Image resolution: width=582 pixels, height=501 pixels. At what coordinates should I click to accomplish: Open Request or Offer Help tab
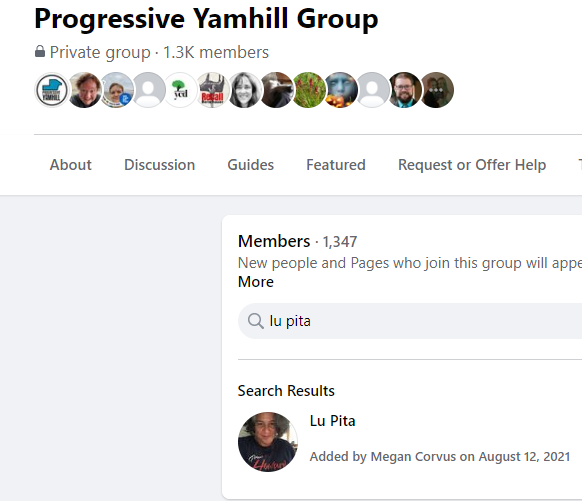click(x=472, y=165)
